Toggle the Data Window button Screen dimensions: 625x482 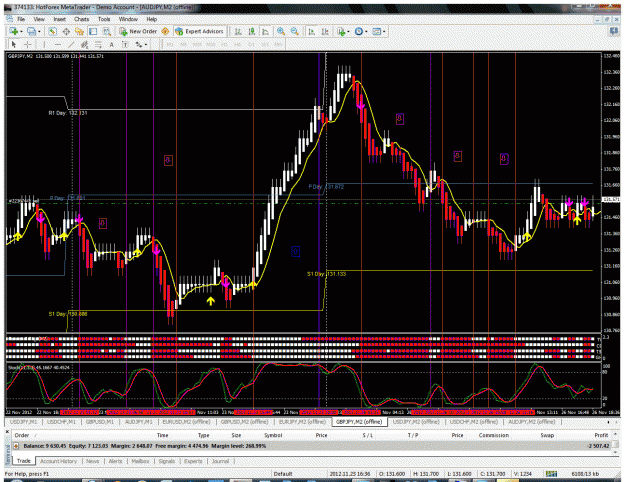tap(66, 31)
